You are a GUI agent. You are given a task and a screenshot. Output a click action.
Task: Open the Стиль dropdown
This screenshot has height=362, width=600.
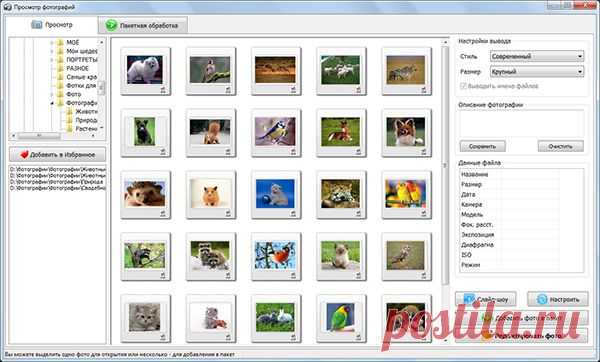(x=537, y=56)
